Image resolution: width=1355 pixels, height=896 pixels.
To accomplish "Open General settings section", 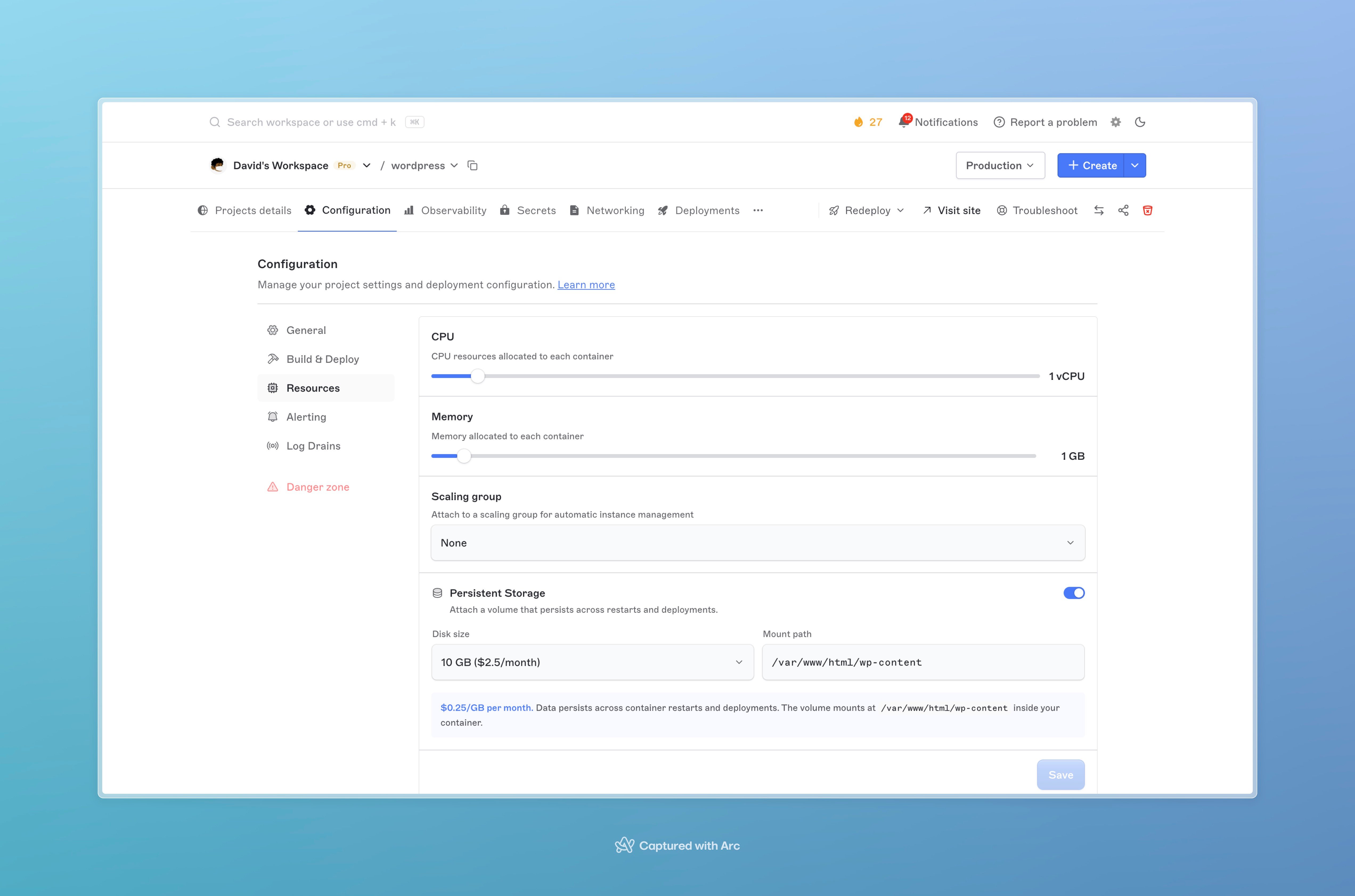I will tap(326, 330).
